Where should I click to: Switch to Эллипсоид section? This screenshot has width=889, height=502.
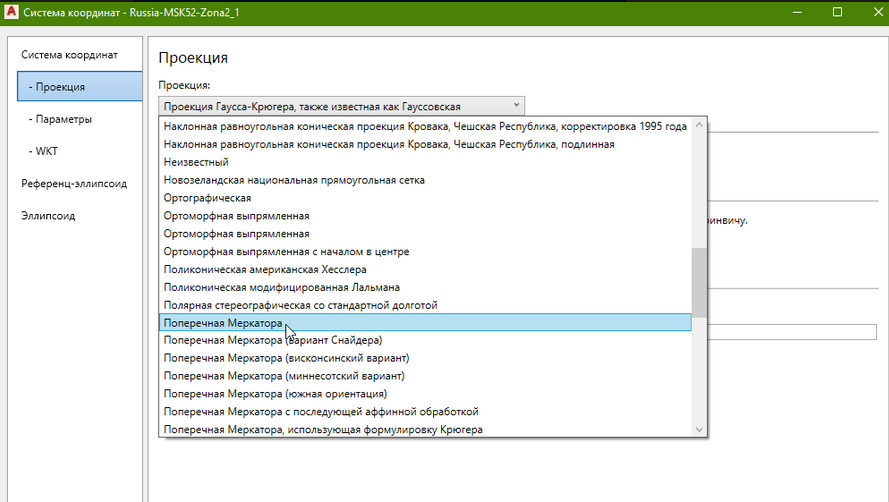pos(49,215)
